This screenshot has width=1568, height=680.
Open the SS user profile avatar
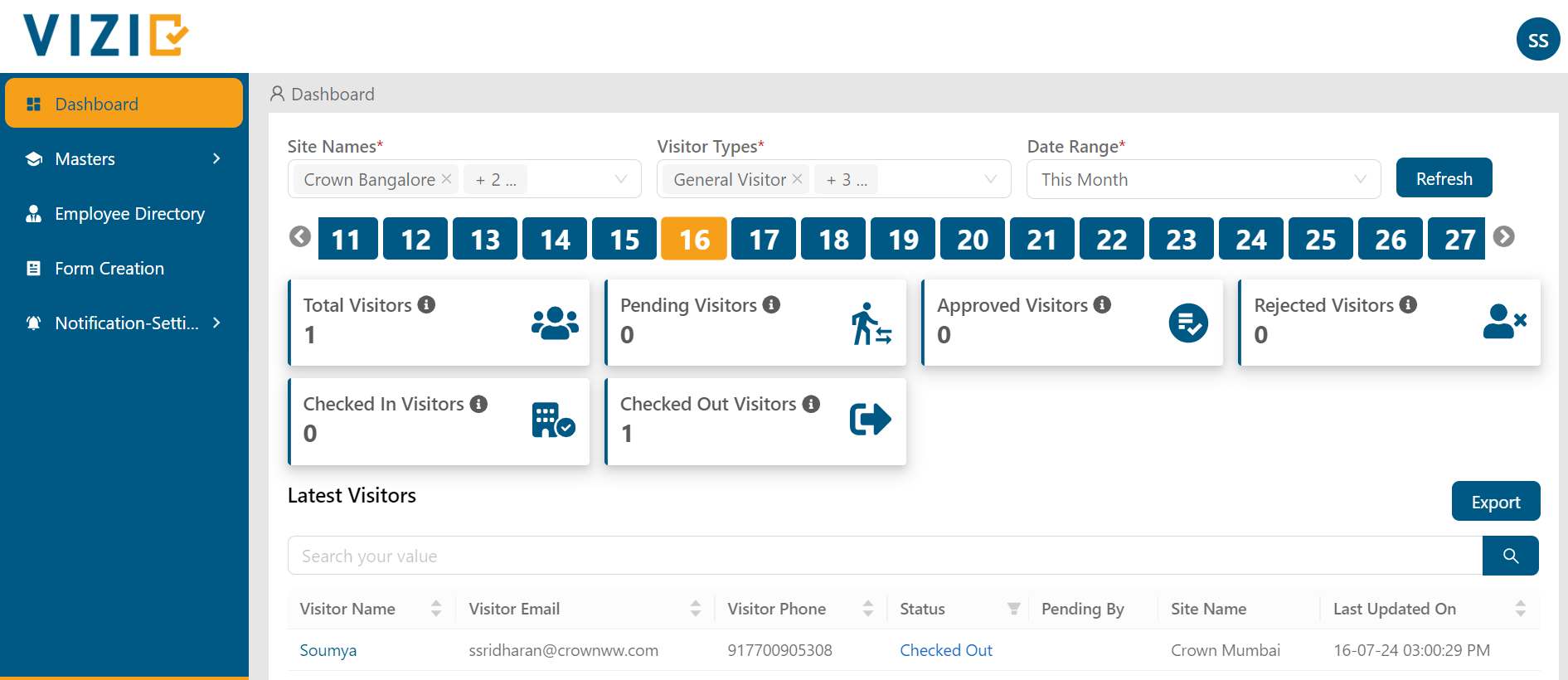[1537, 40]
